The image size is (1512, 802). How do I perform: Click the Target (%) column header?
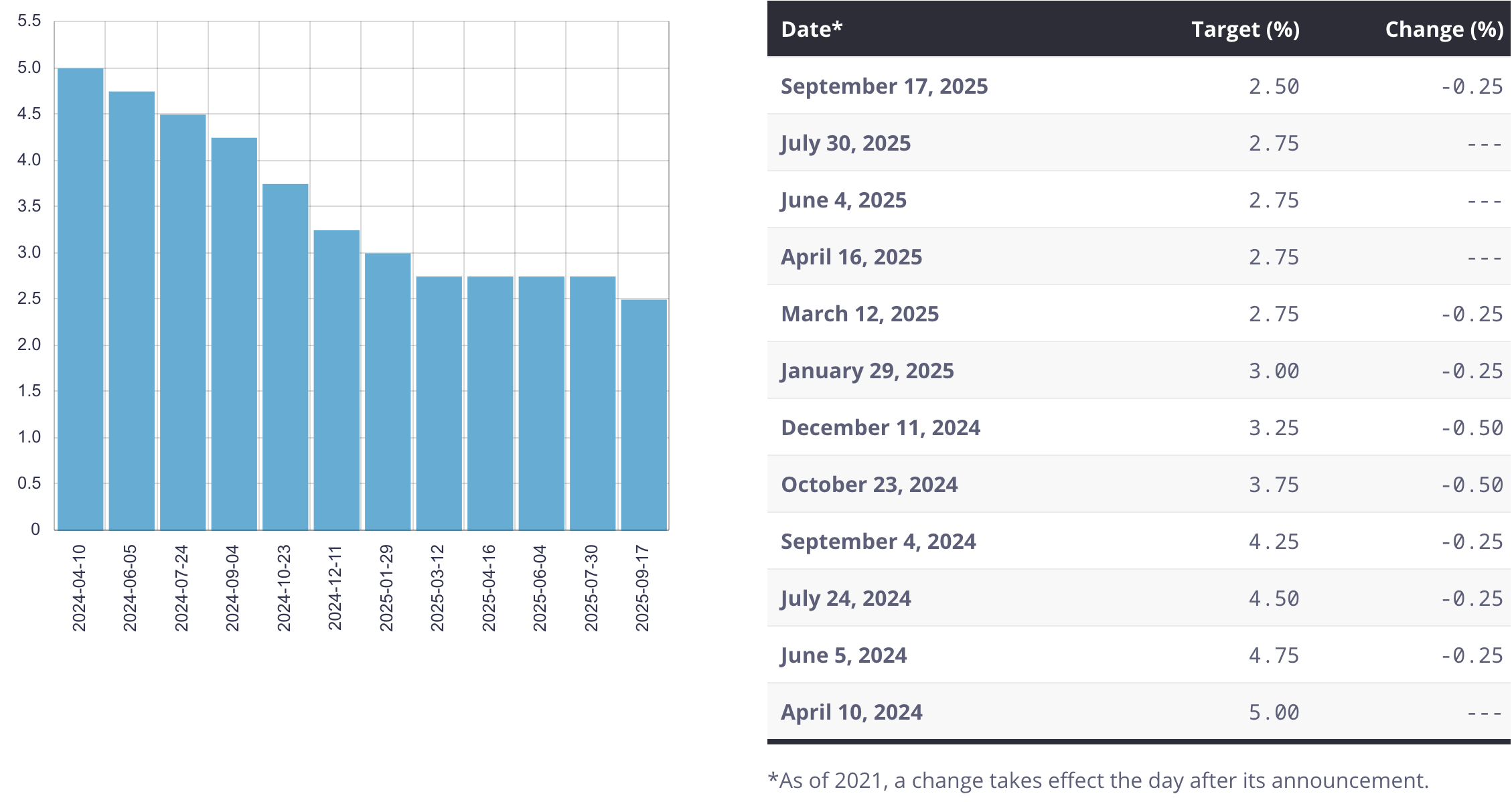(x=1245, y=29)
